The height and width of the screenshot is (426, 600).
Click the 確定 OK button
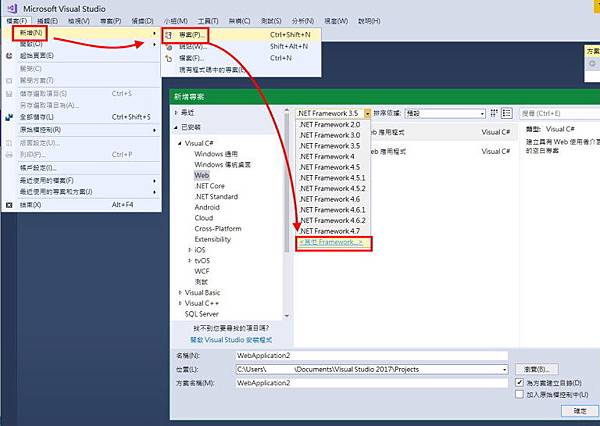pos(580,411)
